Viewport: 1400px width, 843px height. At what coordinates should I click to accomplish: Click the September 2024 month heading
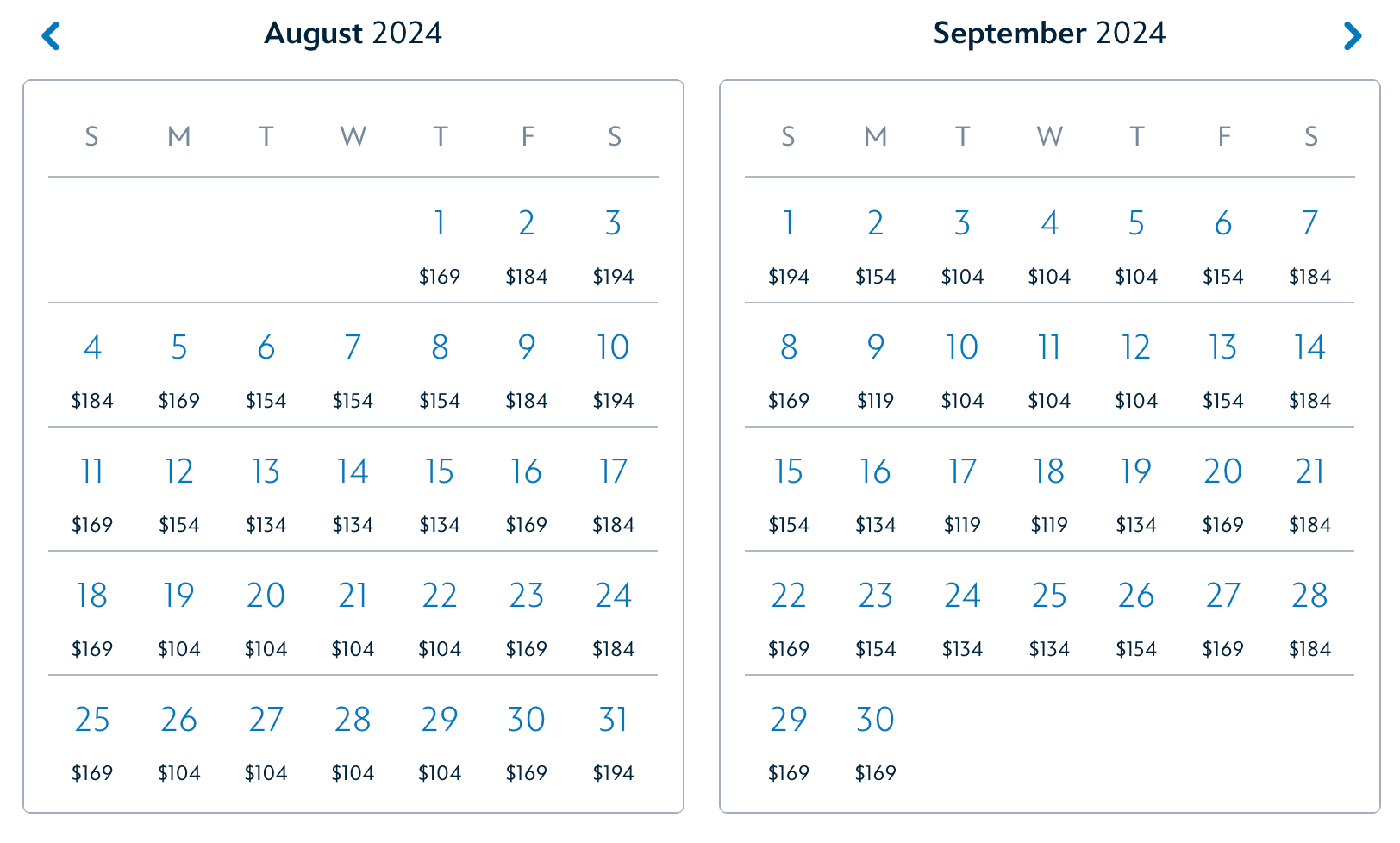coord(1049,34)
